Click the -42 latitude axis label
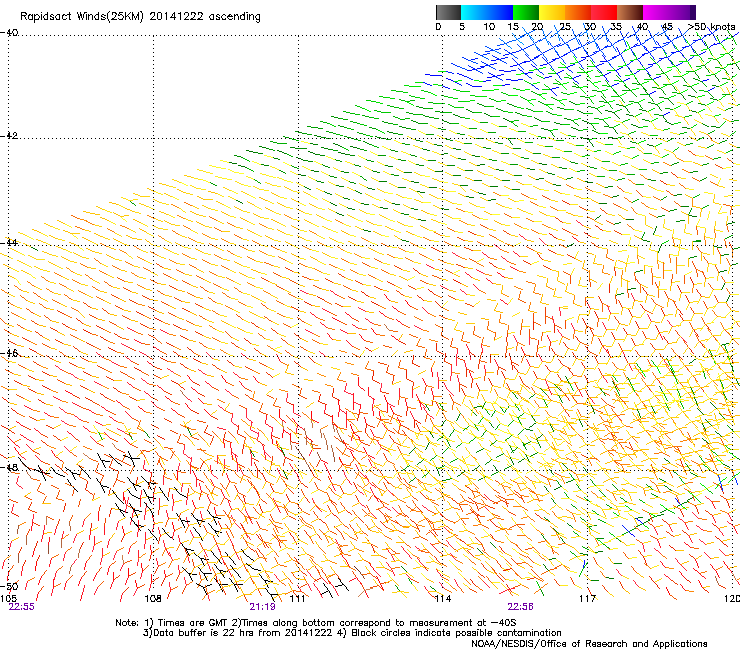This screenshot has width=740, height=650. coord(9,136)
